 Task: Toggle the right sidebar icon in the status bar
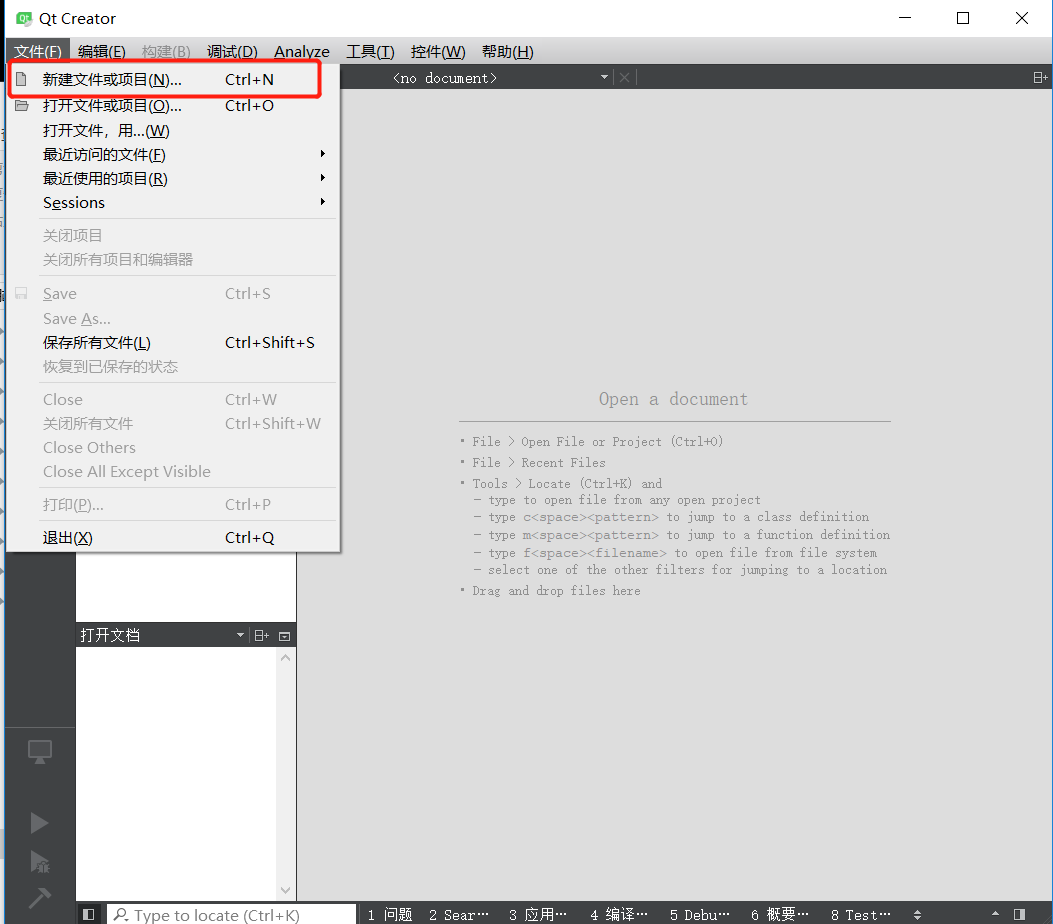point(1019,914)
